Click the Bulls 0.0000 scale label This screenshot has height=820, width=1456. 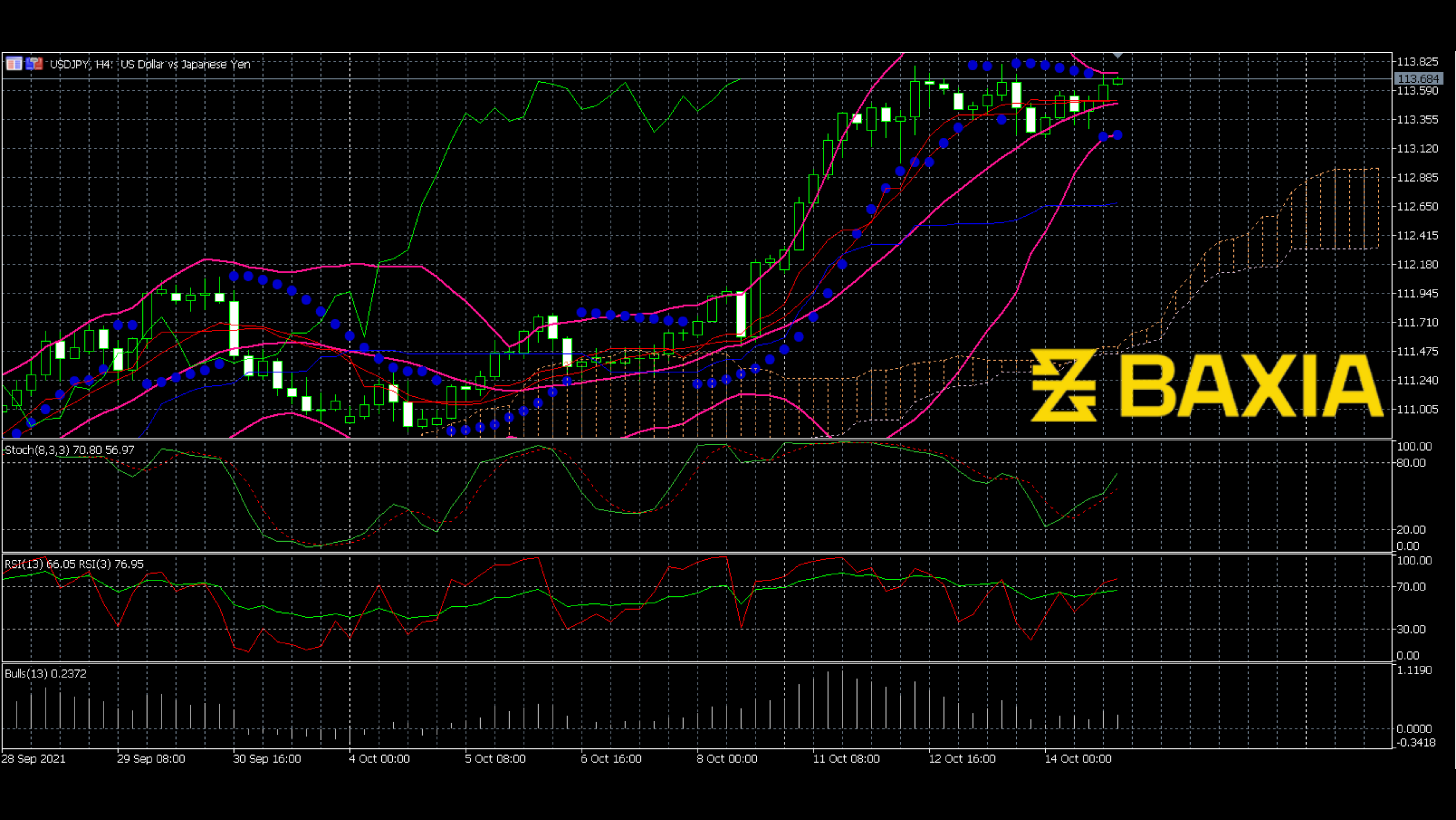1414,729
